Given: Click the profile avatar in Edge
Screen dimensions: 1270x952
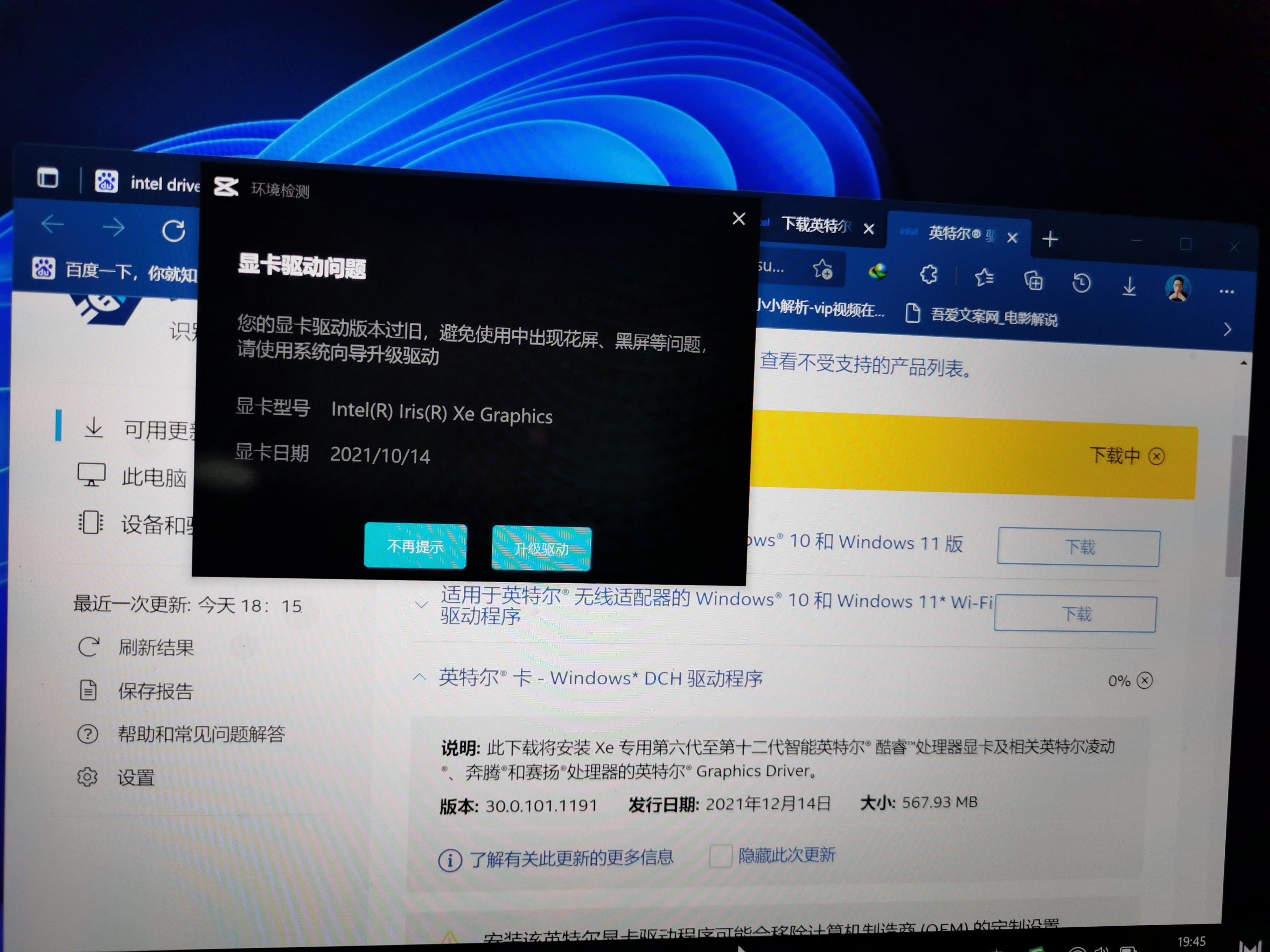Looking at the screenshot, I should 1178,288.
